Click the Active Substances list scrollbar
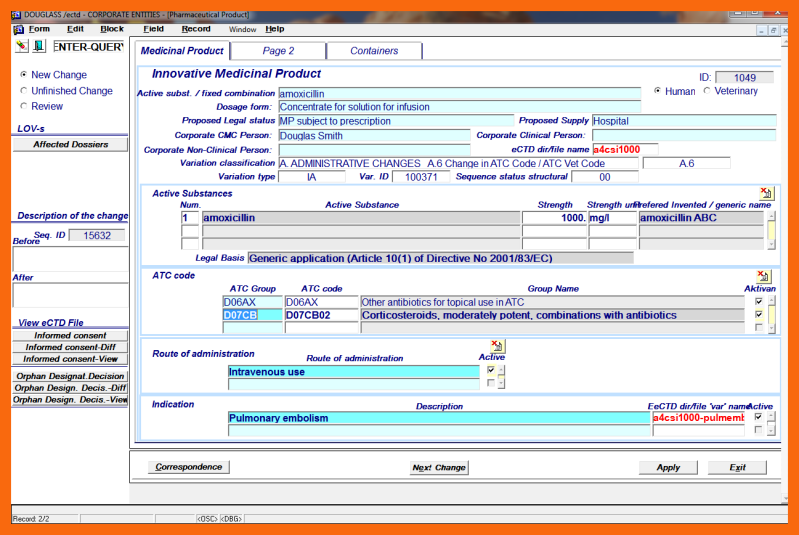Screen dimensions: 799x535 point(771,230)
